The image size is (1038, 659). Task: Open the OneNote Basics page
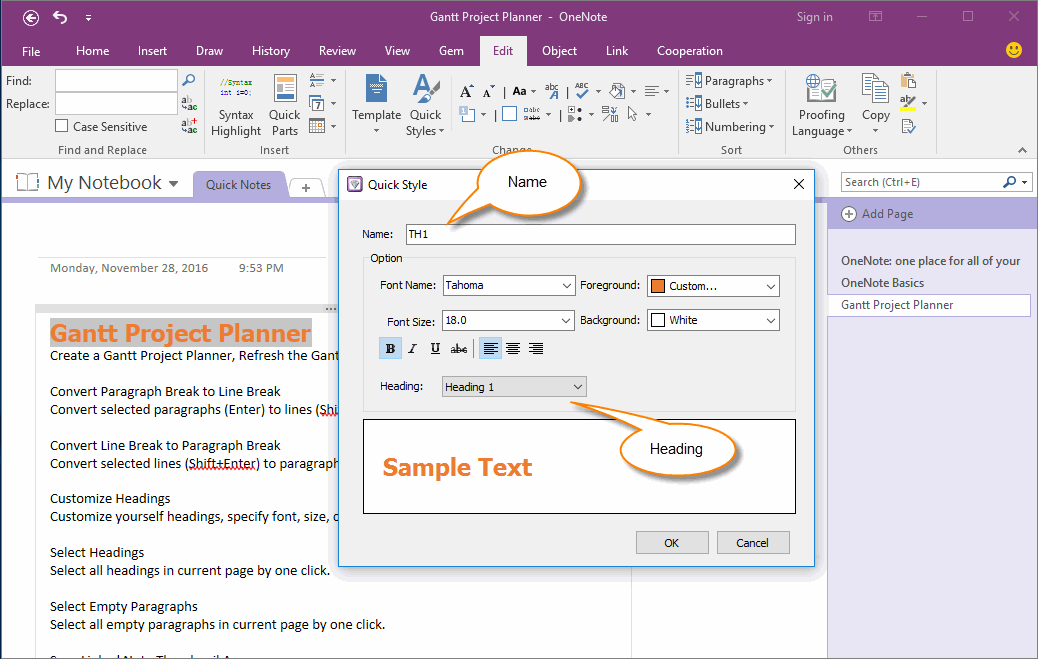tap(882, 283)
